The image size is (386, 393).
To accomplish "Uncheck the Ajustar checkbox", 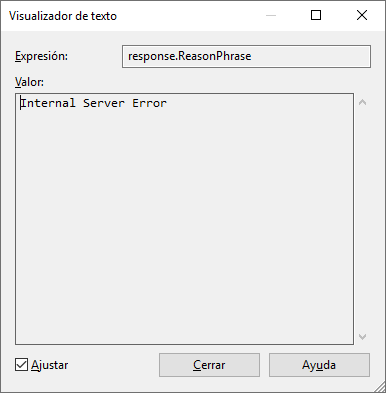I will point(21,365).
